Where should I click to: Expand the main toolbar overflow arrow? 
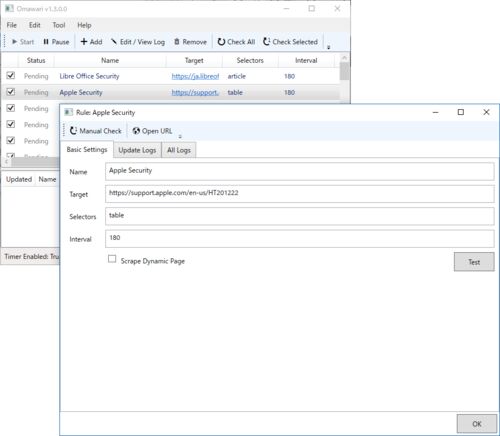tap(328, 47)
